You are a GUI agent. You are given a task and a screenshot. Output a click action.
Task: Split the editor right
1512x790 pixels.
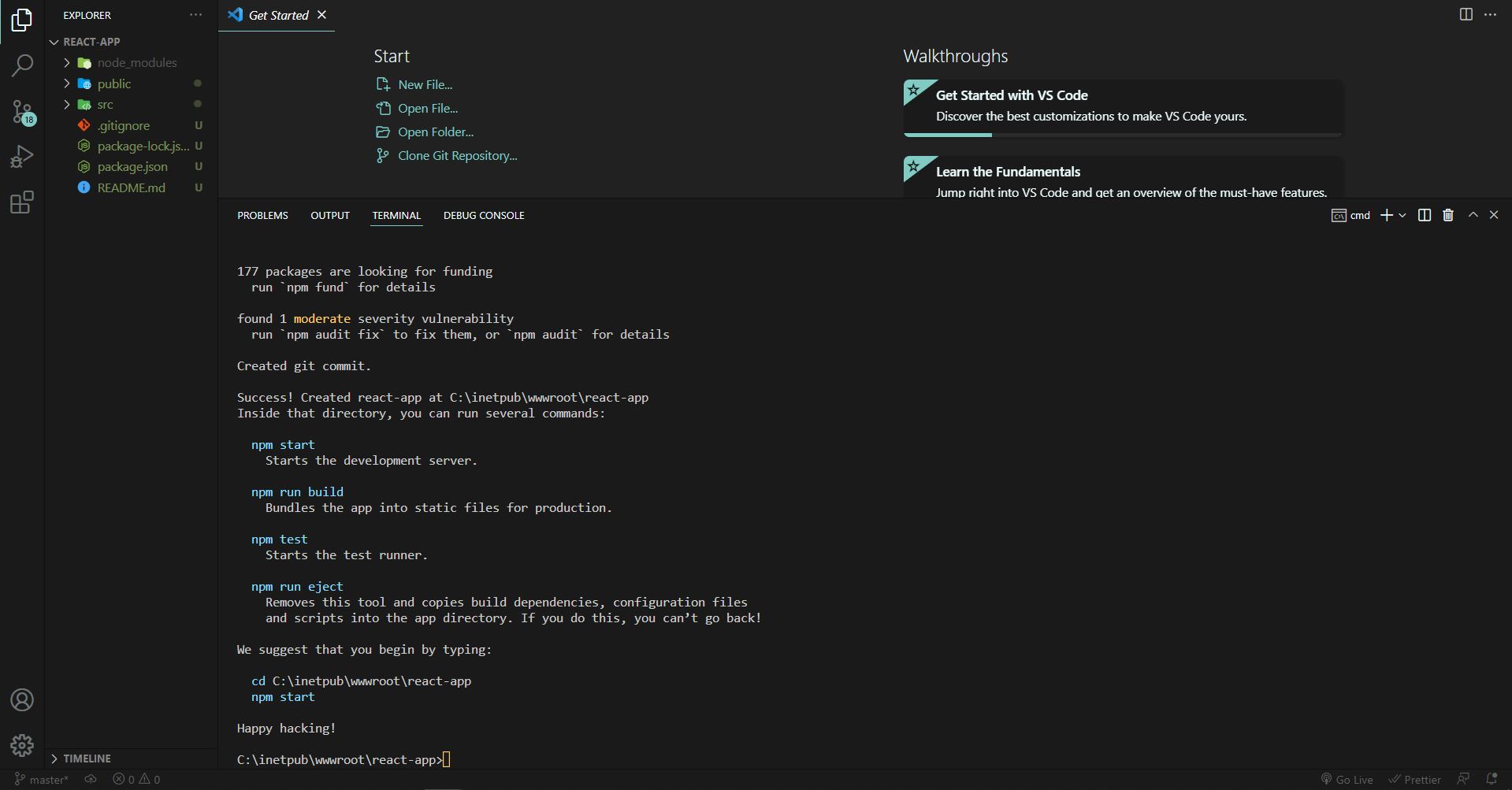pos(1466,14)
